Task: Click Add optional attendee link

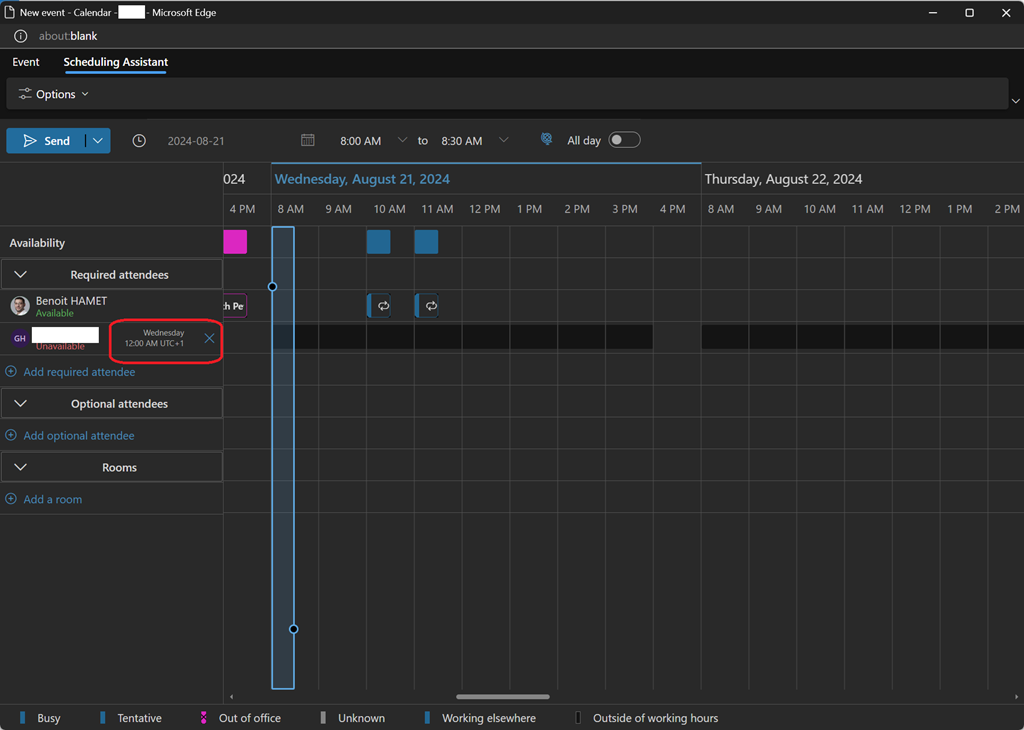Action: point(78,436)
